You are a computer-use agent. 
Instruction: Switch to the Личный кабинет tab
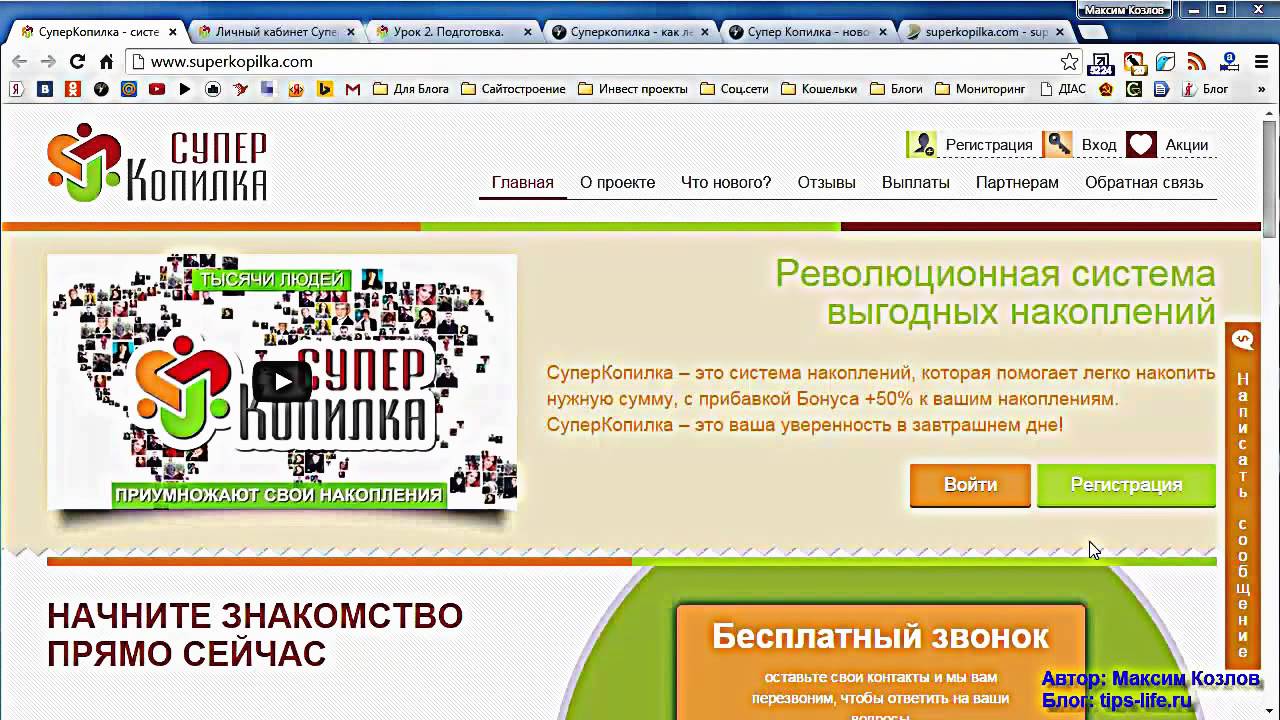coord(275,32)
